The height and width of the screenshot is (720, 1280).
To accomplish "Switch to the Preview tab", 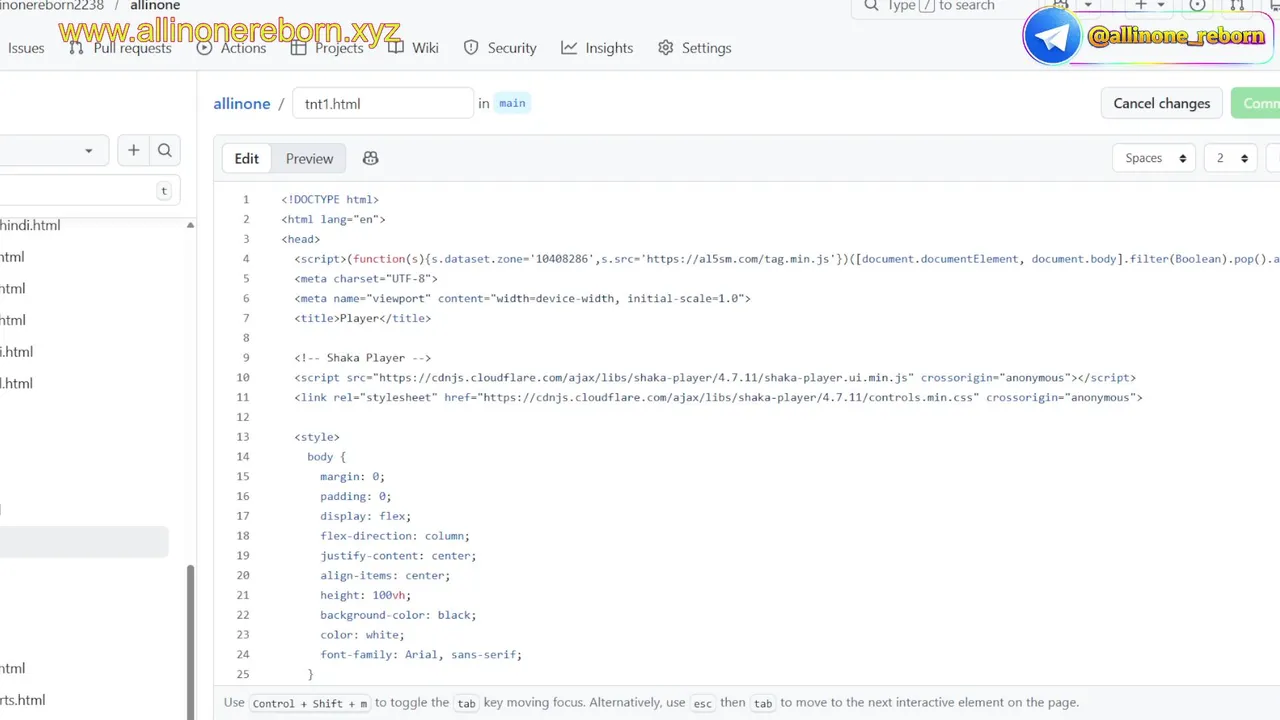I will (309, 159).
